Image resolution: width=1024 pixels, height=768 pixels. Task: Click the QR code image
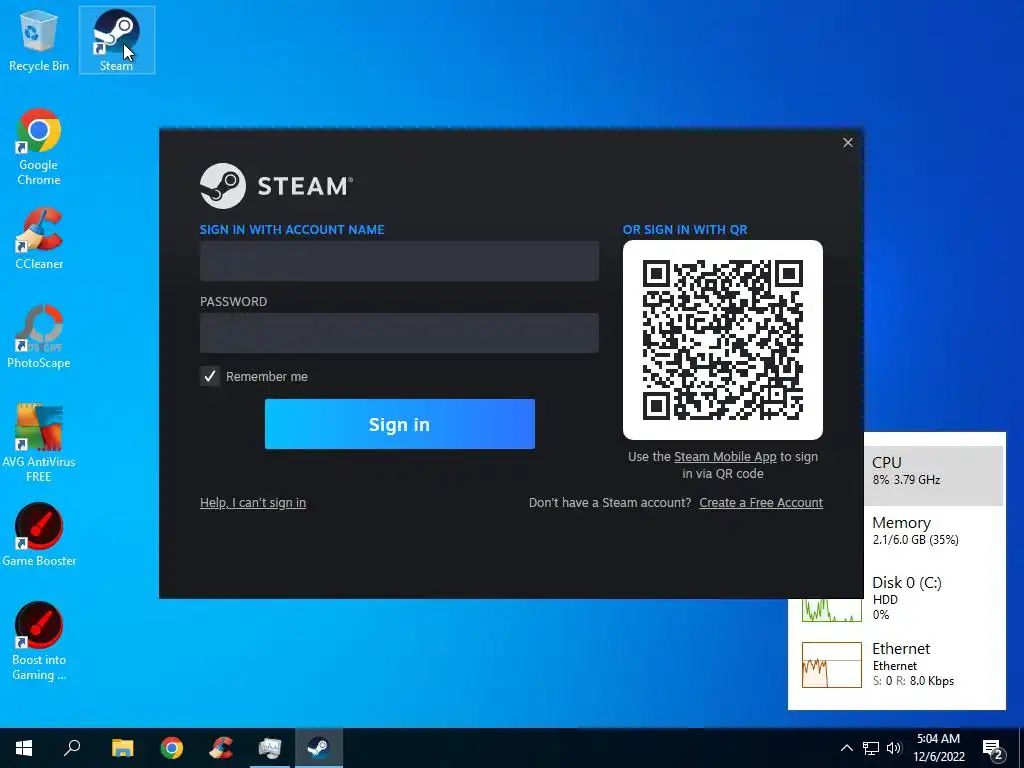pos(722,340)
